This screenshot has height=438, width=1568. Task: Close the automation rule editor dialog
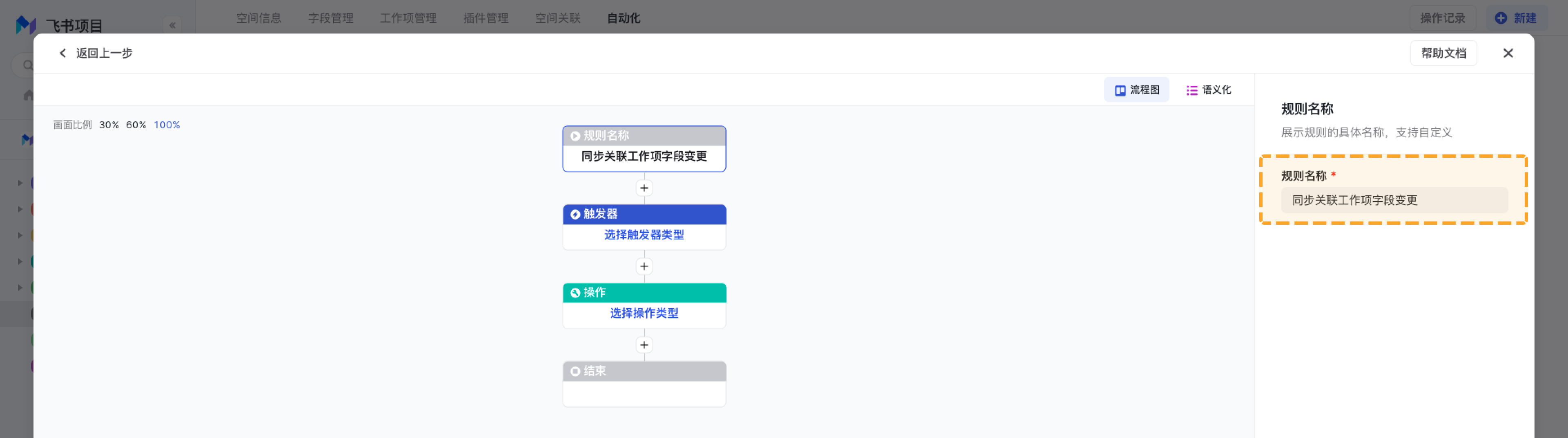pyautogui.click(x=1508, y=54)
